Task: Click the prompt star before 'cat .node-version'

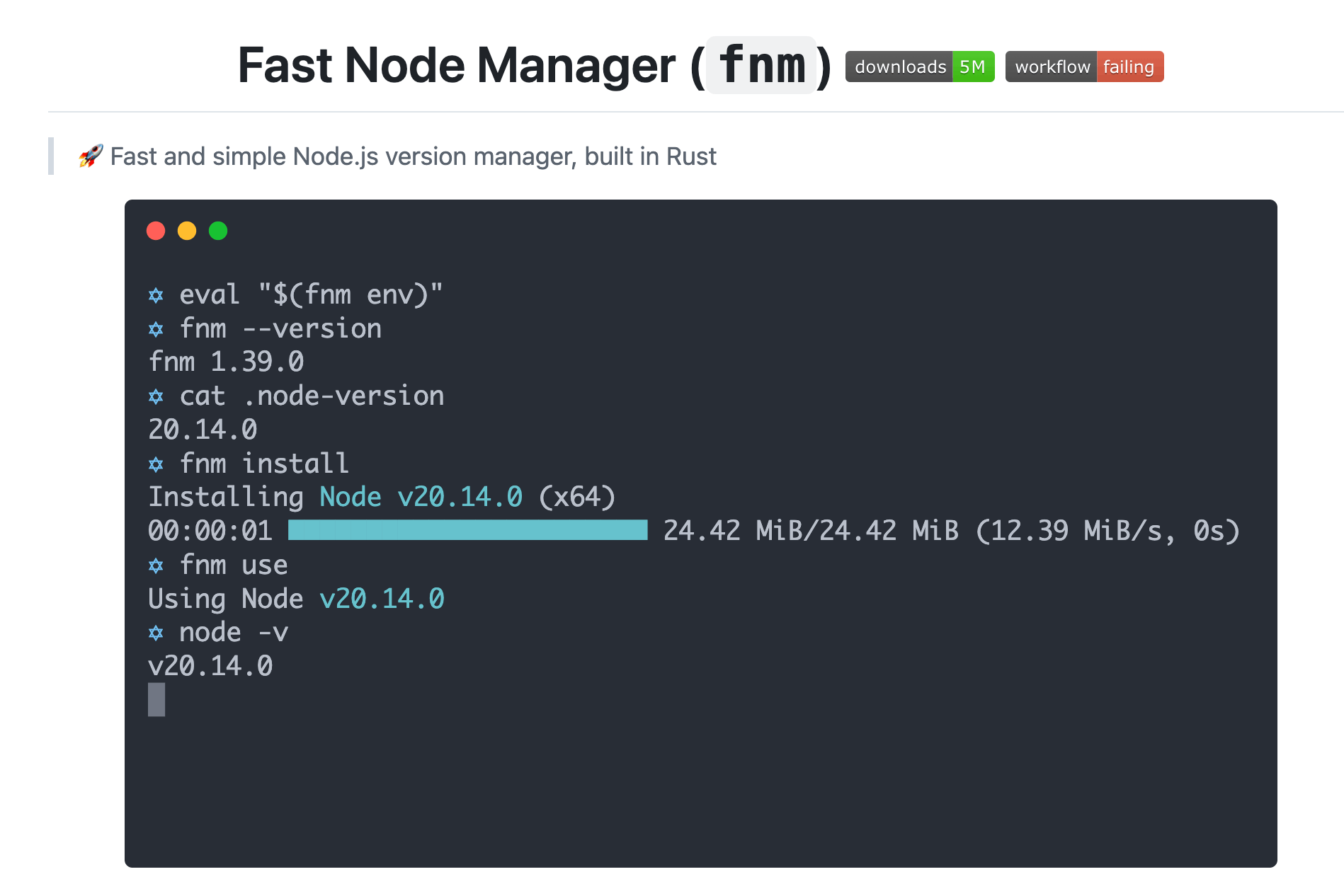Action: [x=156, y=396]
